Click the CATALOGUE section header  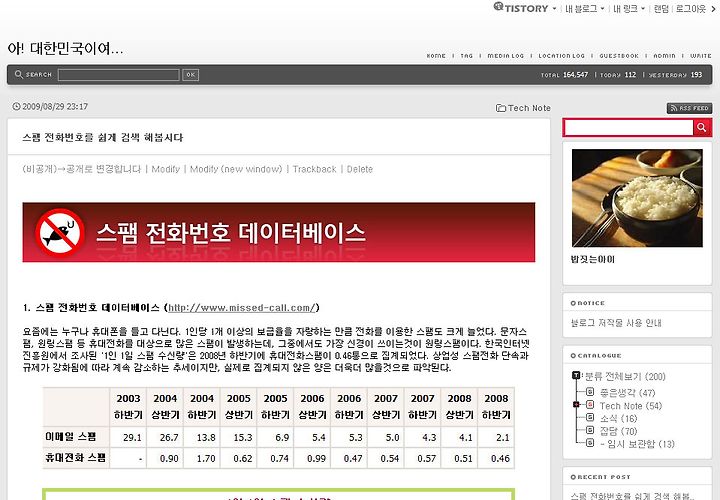click(596, 355)
